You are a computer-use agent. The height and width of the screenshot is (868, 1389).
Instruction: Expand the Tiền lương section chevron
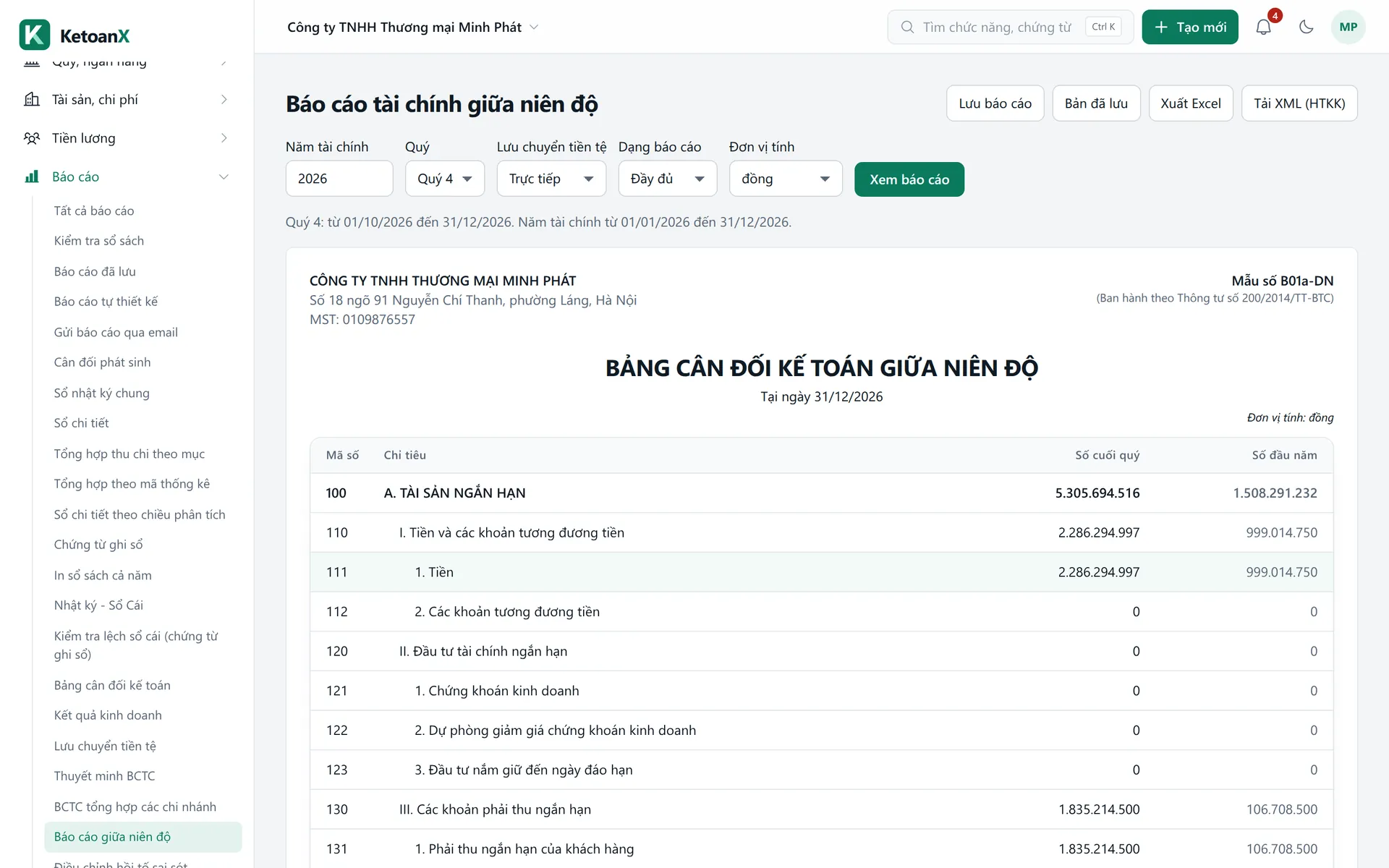click(224, 138)
